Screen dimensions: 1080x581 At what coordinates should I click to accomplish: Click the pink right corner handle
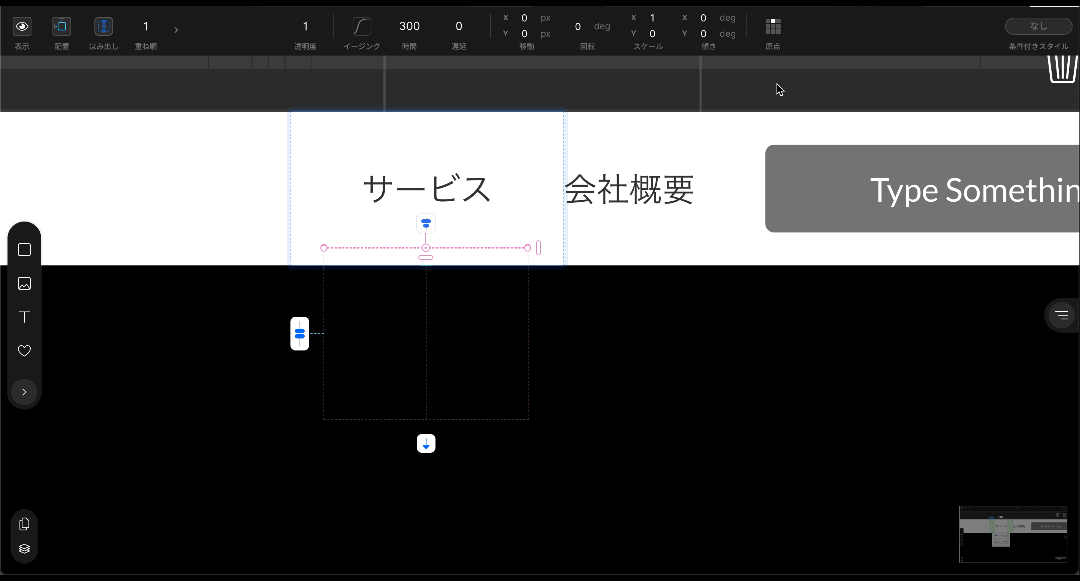[528, 248]
